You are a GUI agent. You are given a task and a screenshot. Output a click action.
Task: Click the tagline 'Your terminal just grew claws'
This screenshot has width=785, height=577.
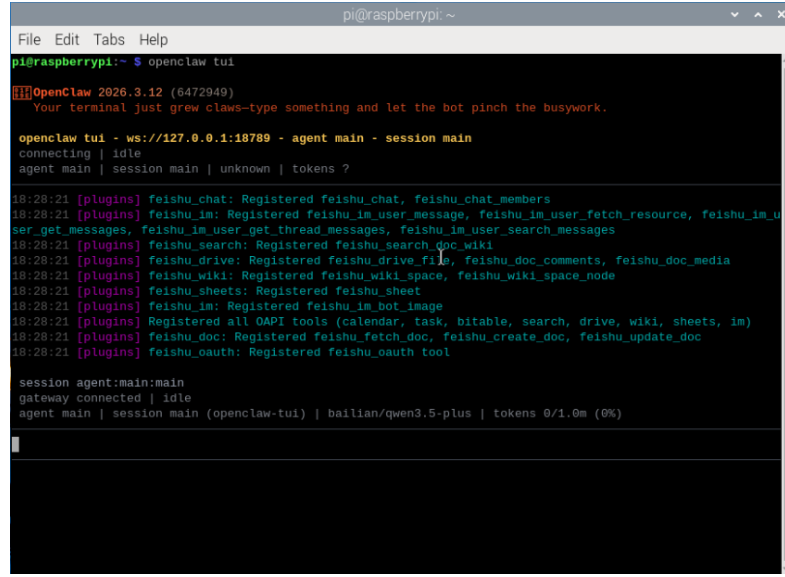point(137,108)
